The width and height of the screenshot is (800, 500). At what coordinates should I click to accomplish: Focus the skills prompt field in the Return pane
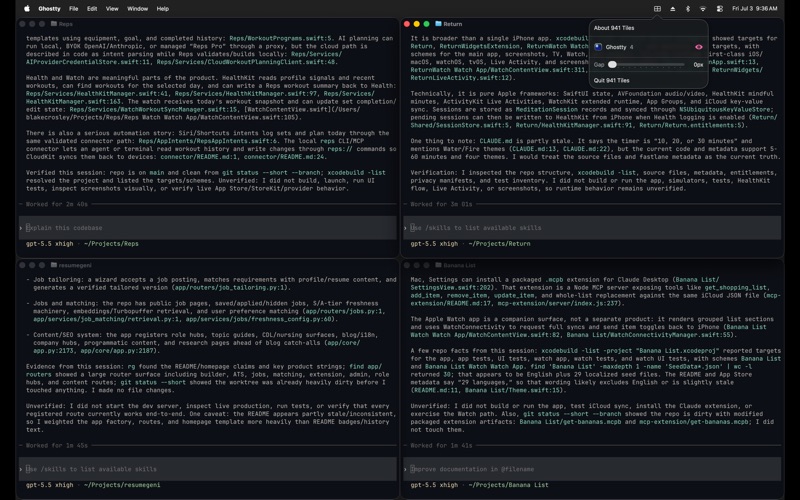592,228
